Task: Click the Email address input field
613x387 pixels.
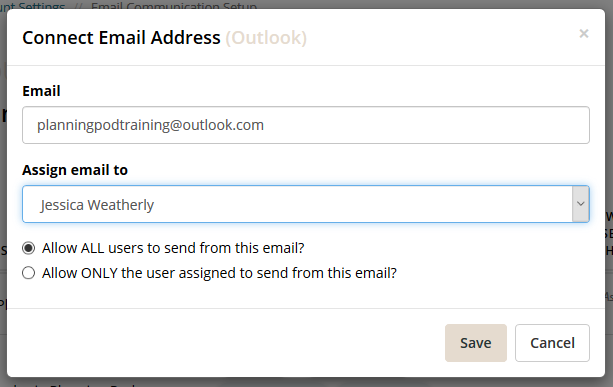Action: point(306,125)
